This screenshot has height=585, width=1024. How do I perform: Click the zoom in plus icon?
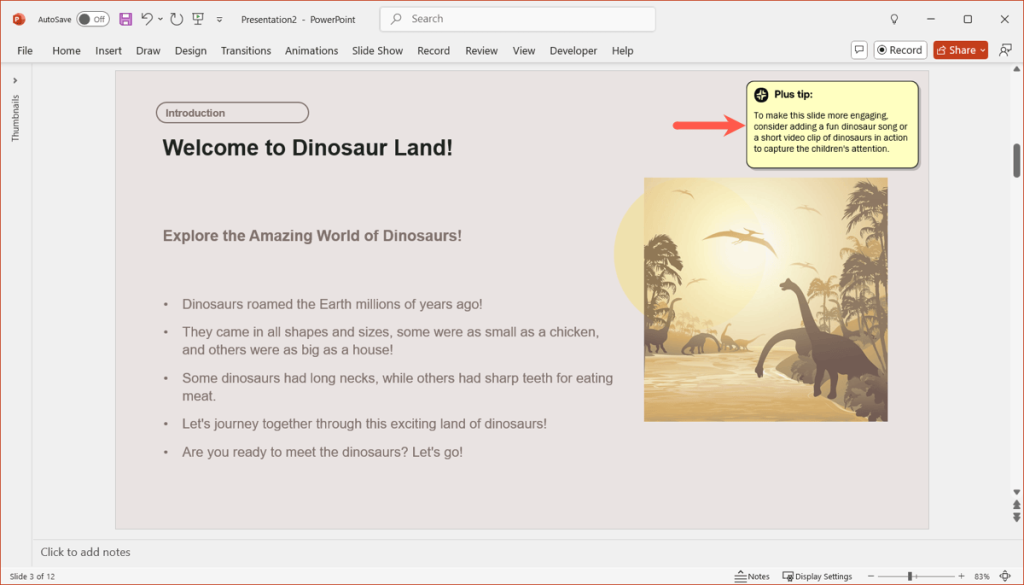(961, 576)
